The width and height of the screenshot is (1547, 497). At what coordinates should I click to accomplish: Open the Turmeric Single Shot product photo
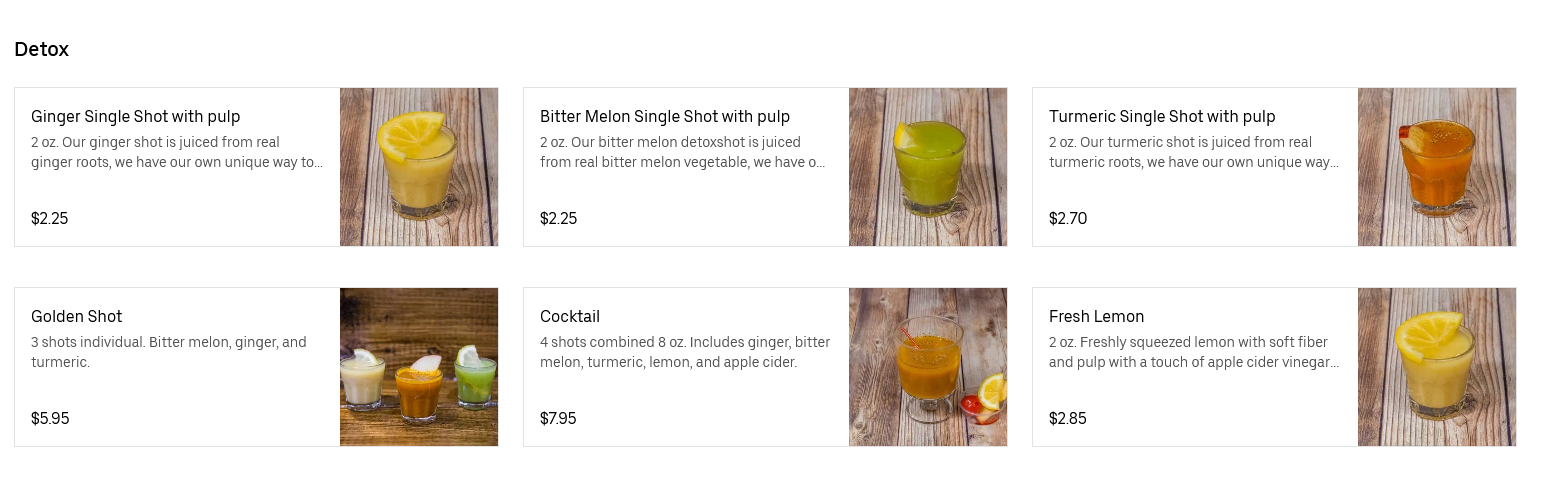pyautogui.click(x=1437, y=167)
